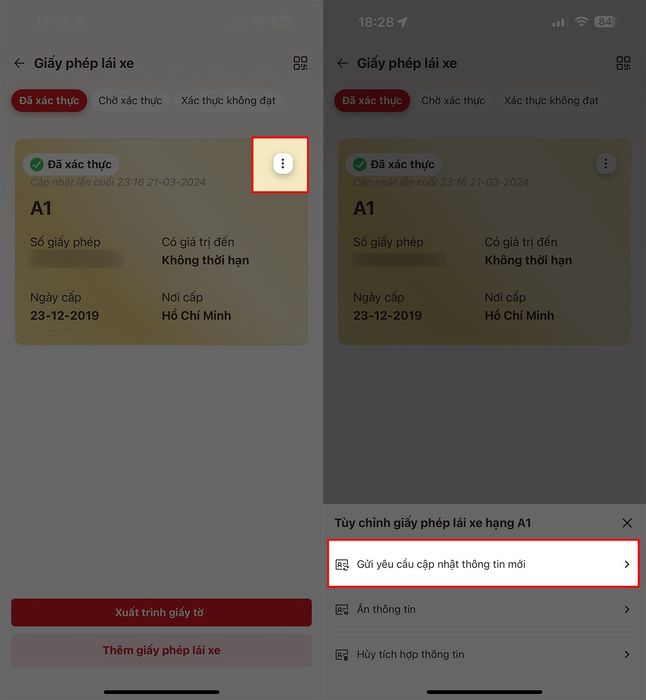The image size is (646, 700).
Task: Select Đã xác thực tab on left screen
Action: click(x=49, y=100)
